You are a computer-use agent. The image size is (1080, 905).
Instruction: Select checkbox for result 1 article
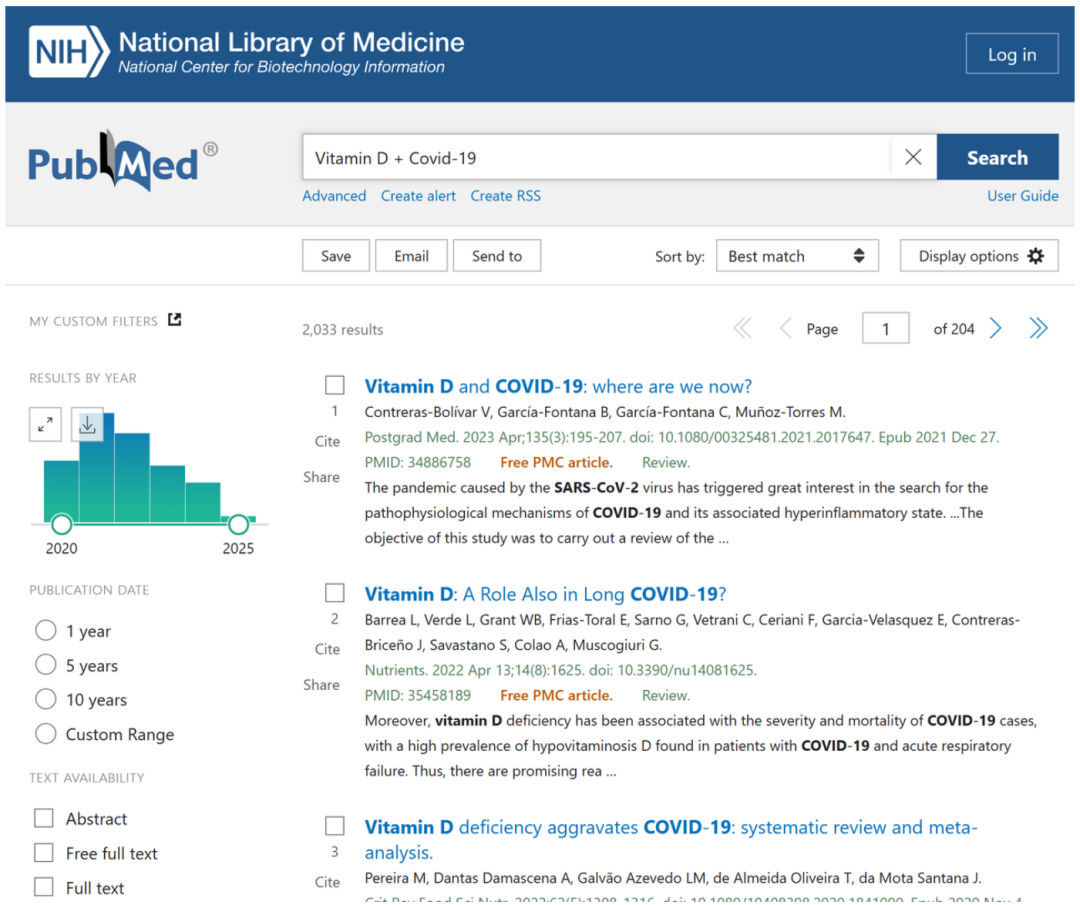[x=335, y=385]
